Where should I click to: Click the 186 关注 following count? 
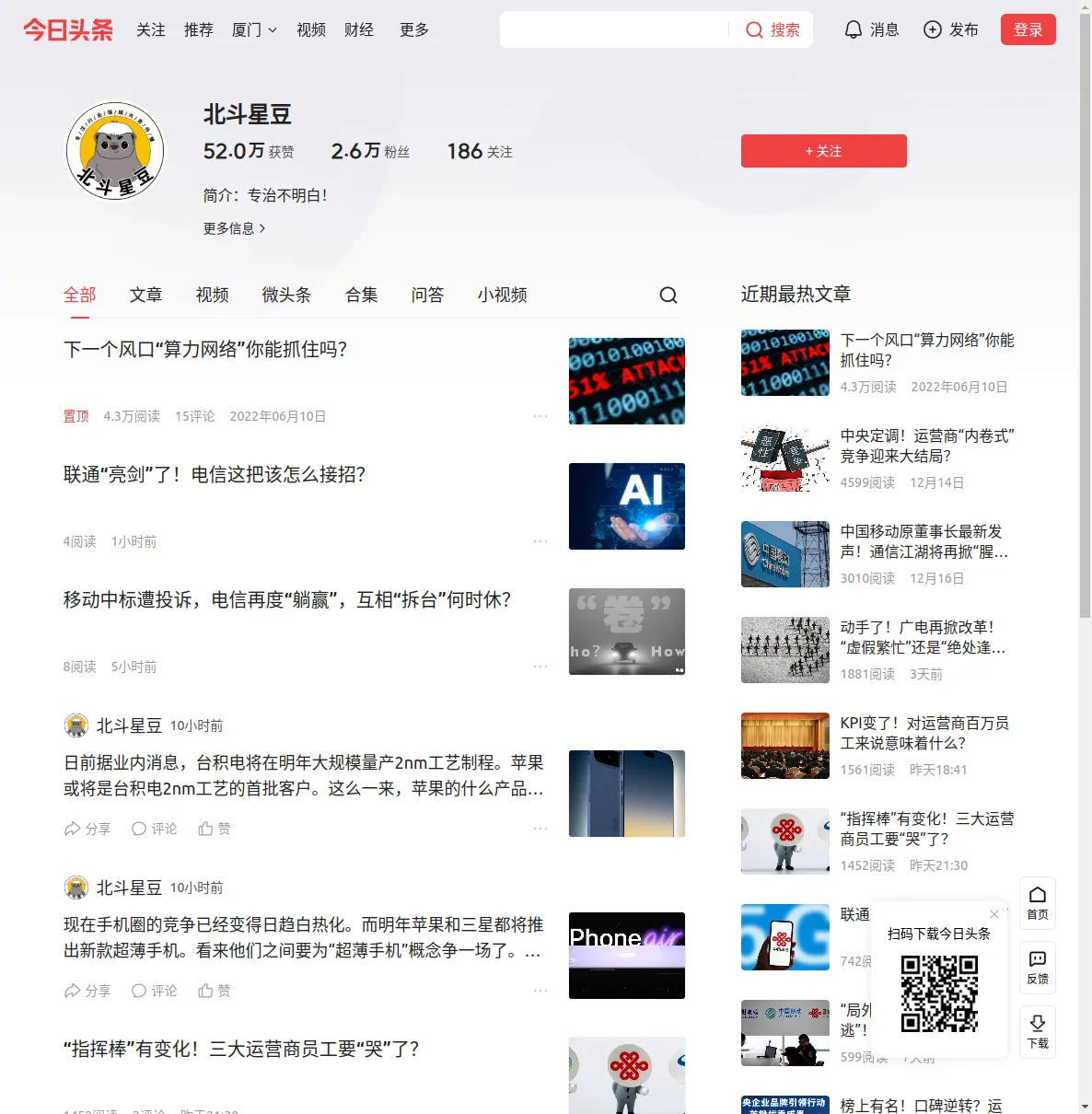480,151
